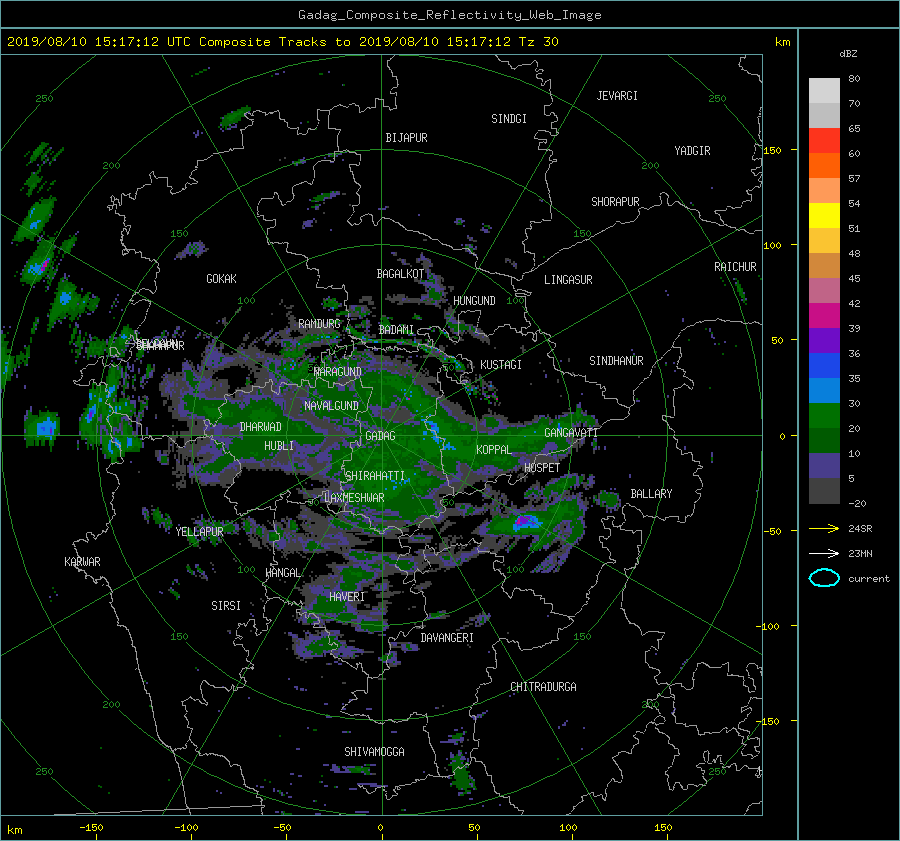Viewport: 900px width, 841px height.
Task: Click the HANGAL city label
Action: pos(282,573)
